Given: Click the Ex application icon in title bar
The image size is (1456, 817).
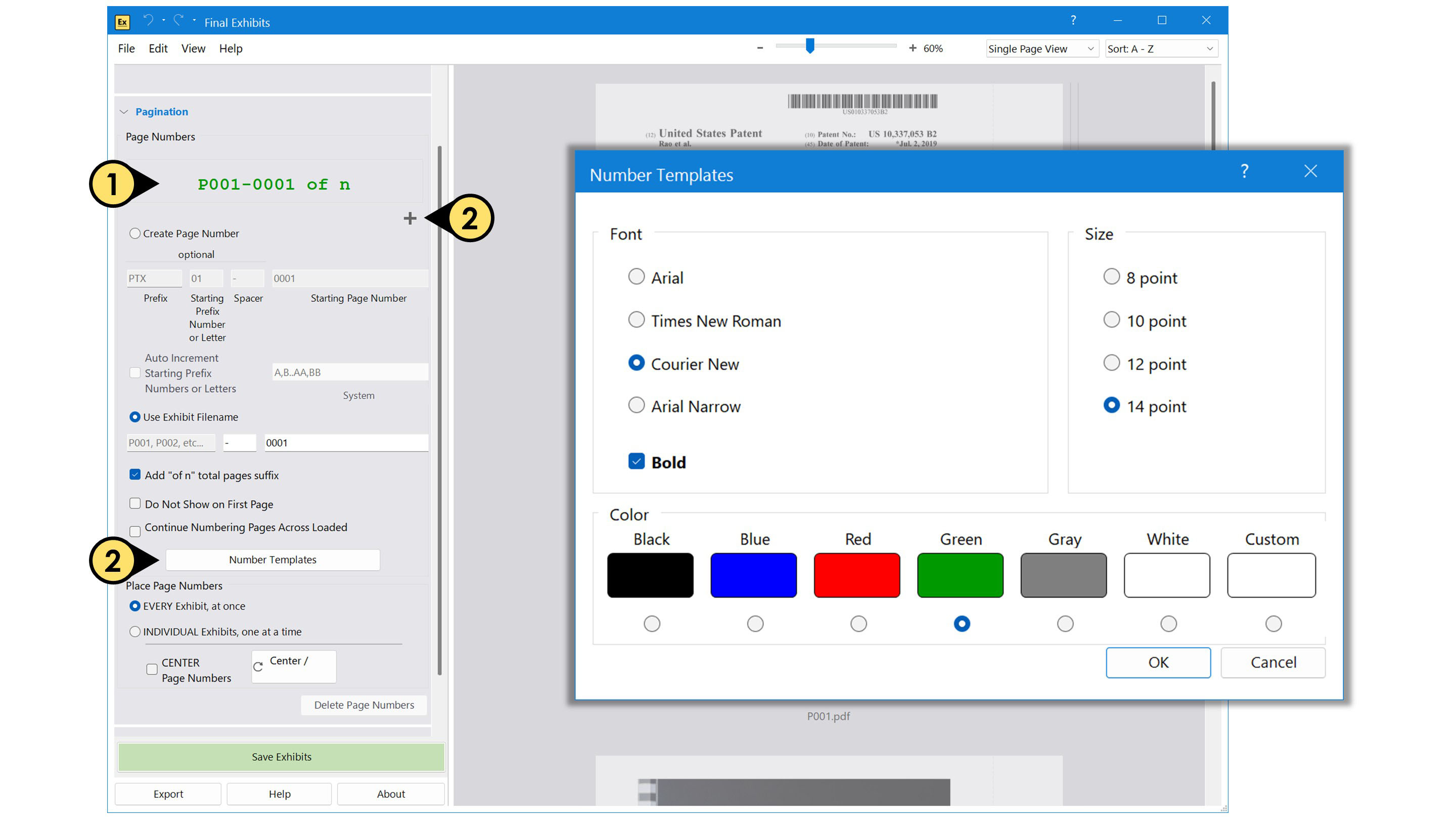Looking at the screenshot, I should (x=122, y=22).
